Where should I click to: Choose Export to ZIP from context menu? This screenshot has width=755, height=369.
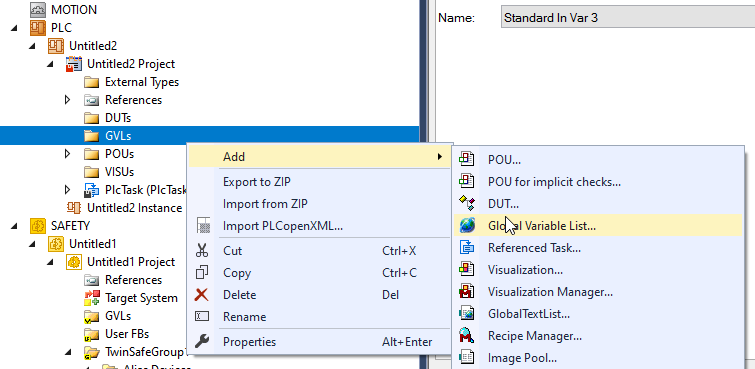point(257,182)
